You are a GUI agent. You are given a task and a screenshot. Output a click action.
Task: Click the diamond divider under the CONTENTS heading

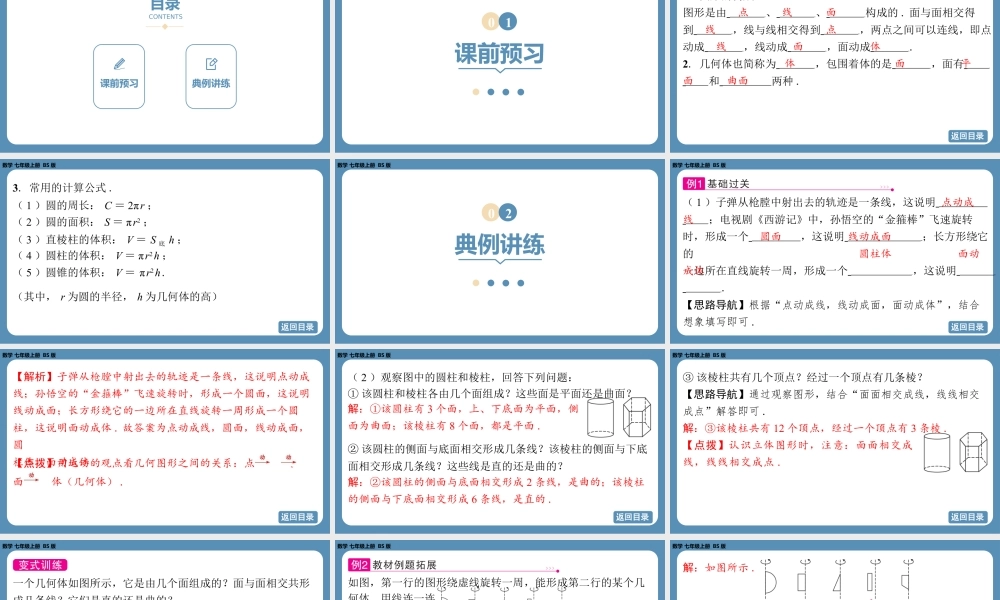click(x=165, y=27)
